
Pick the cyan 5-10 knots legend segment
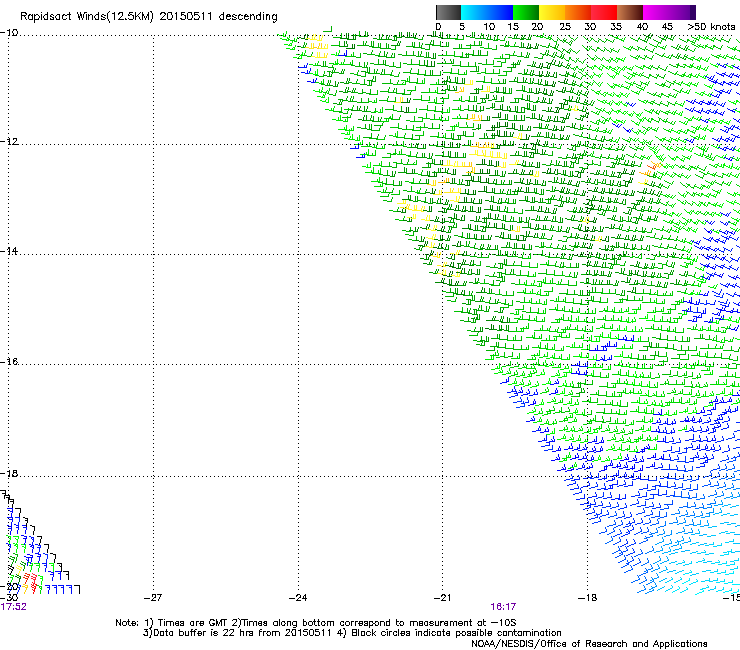pos(474,12)
